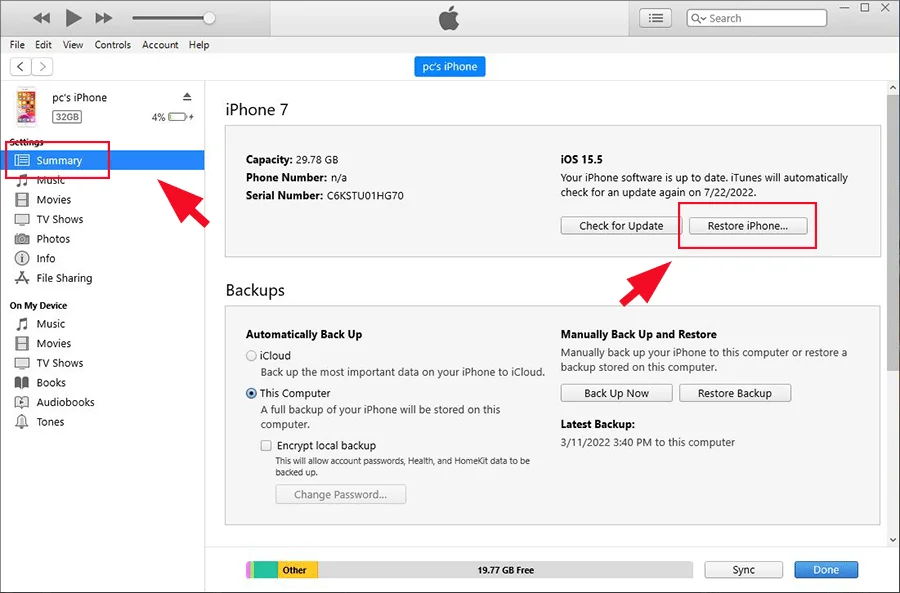Click Restore iPhone... button
Image resolution: width=900 pixels, height=593 pixels.
click(748, 226)
